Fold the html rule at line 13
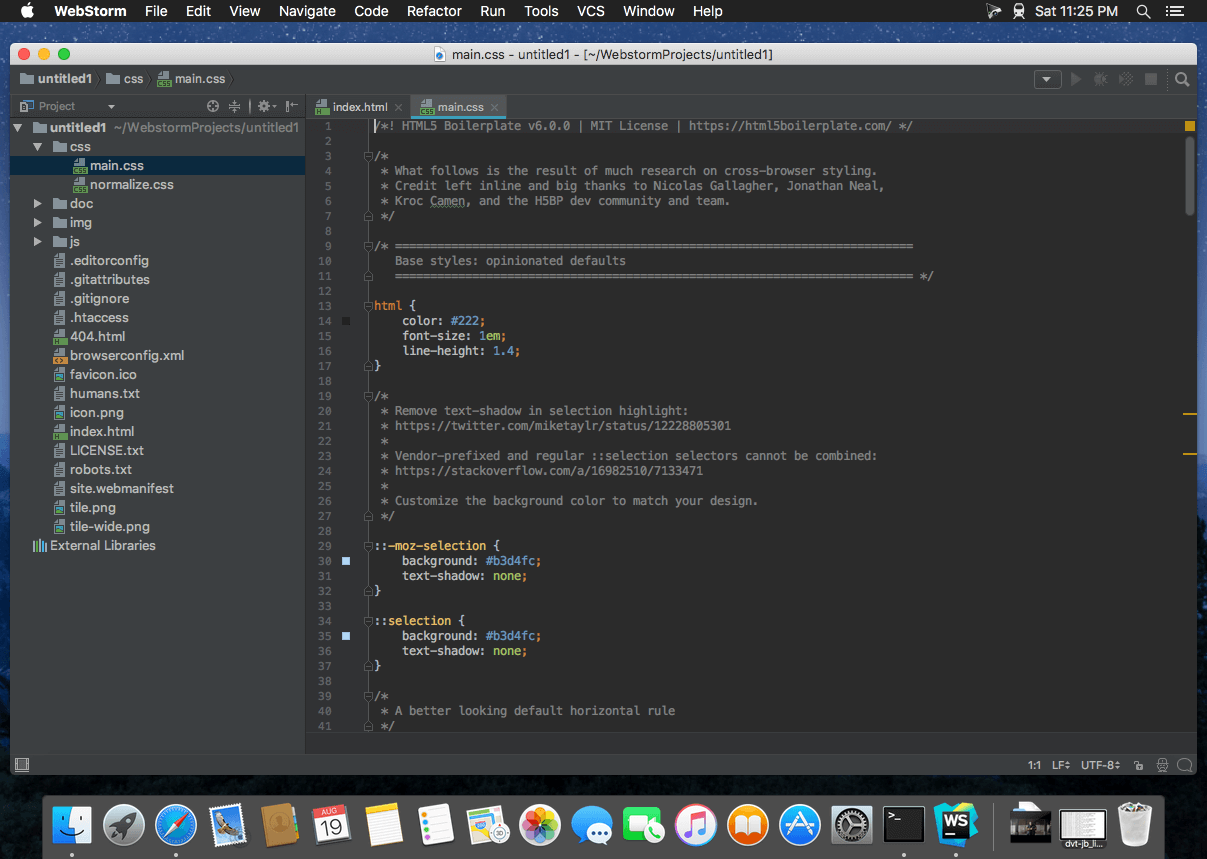 tap(368, 306)
